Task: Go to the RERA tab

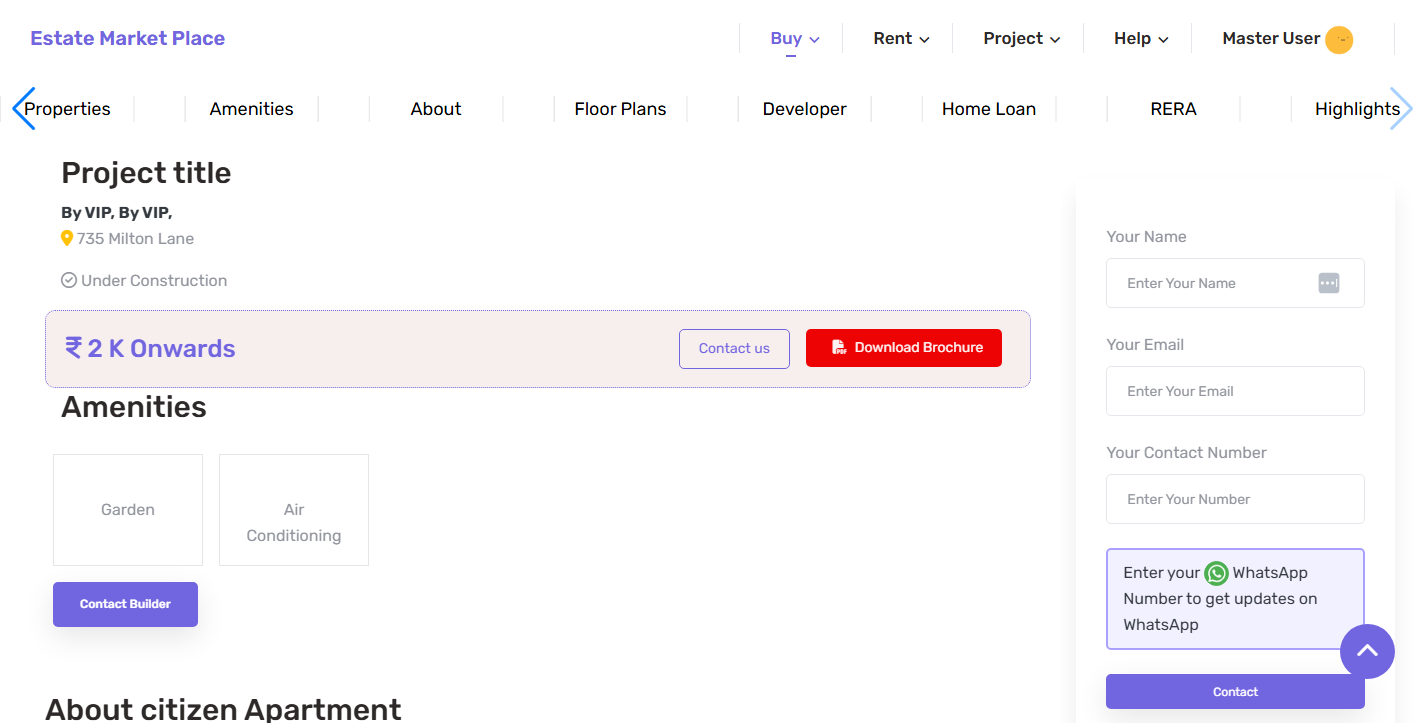Action: [1173, 109]
